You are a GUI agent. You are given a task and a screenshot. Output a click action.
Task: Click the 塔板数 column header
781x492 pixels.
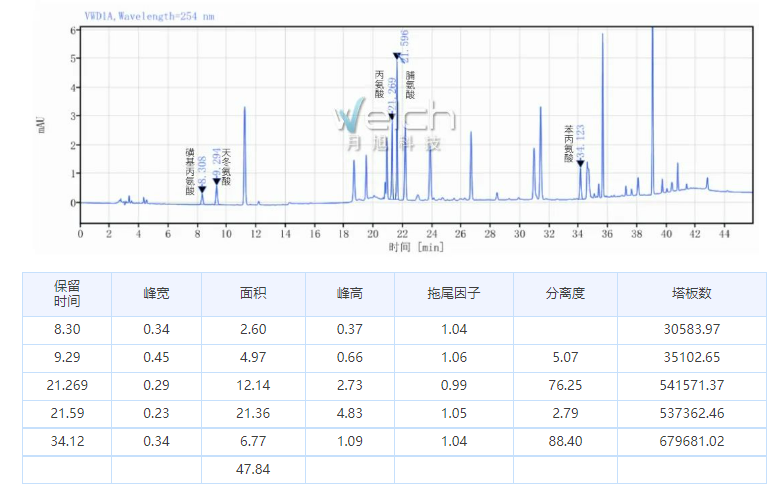[x=692, y=294]
